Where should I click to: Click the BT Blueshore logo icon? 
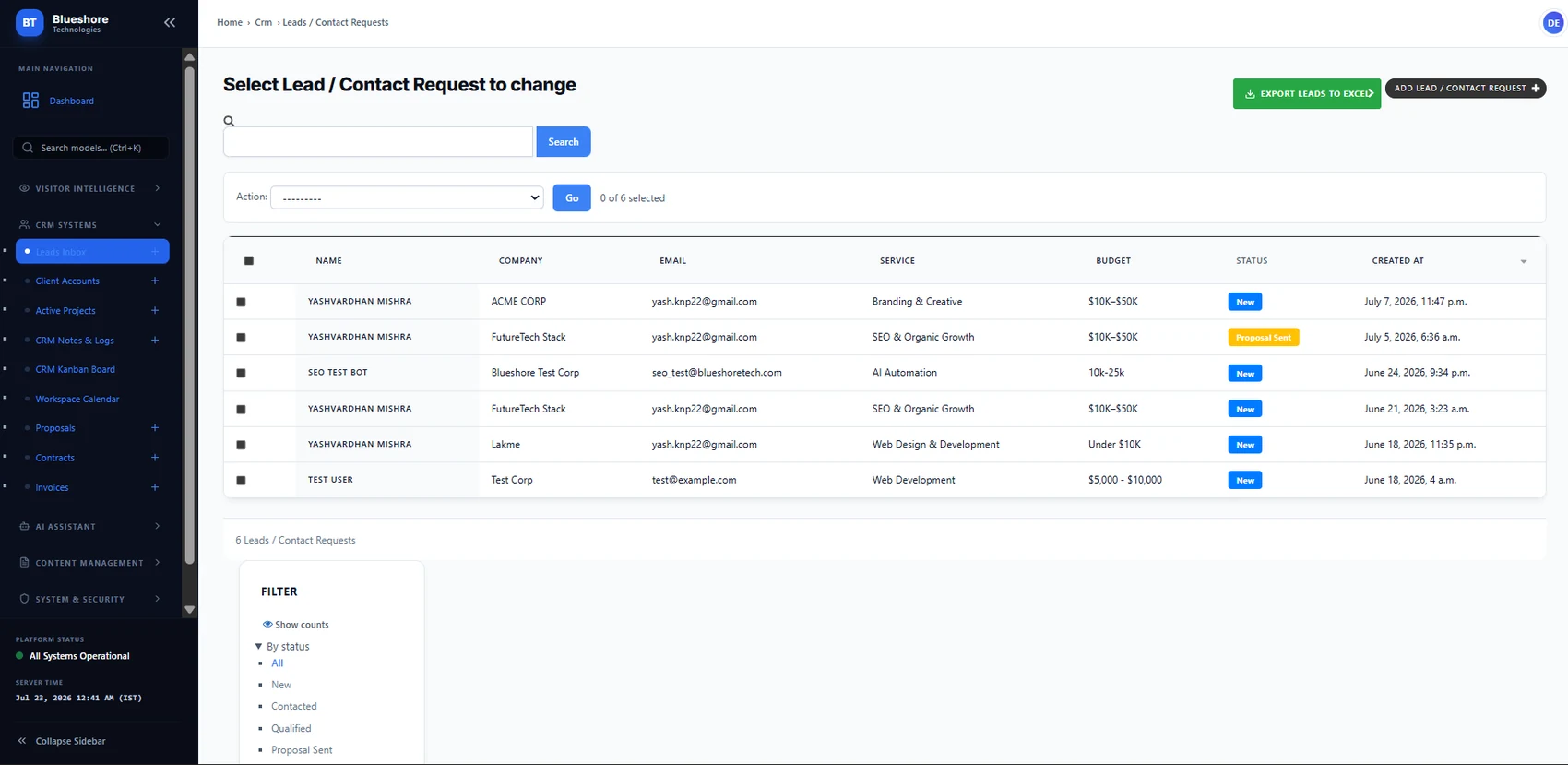(x=30, y=22)
